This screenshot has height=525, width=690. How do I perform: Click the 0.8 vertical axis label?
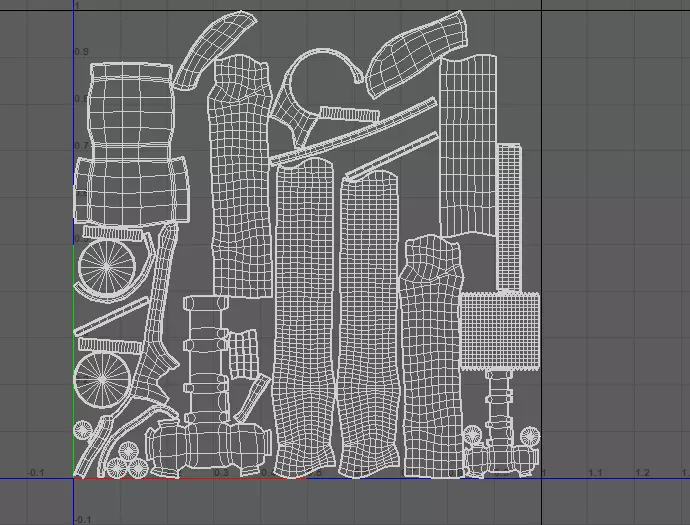[x=81, y=99]
